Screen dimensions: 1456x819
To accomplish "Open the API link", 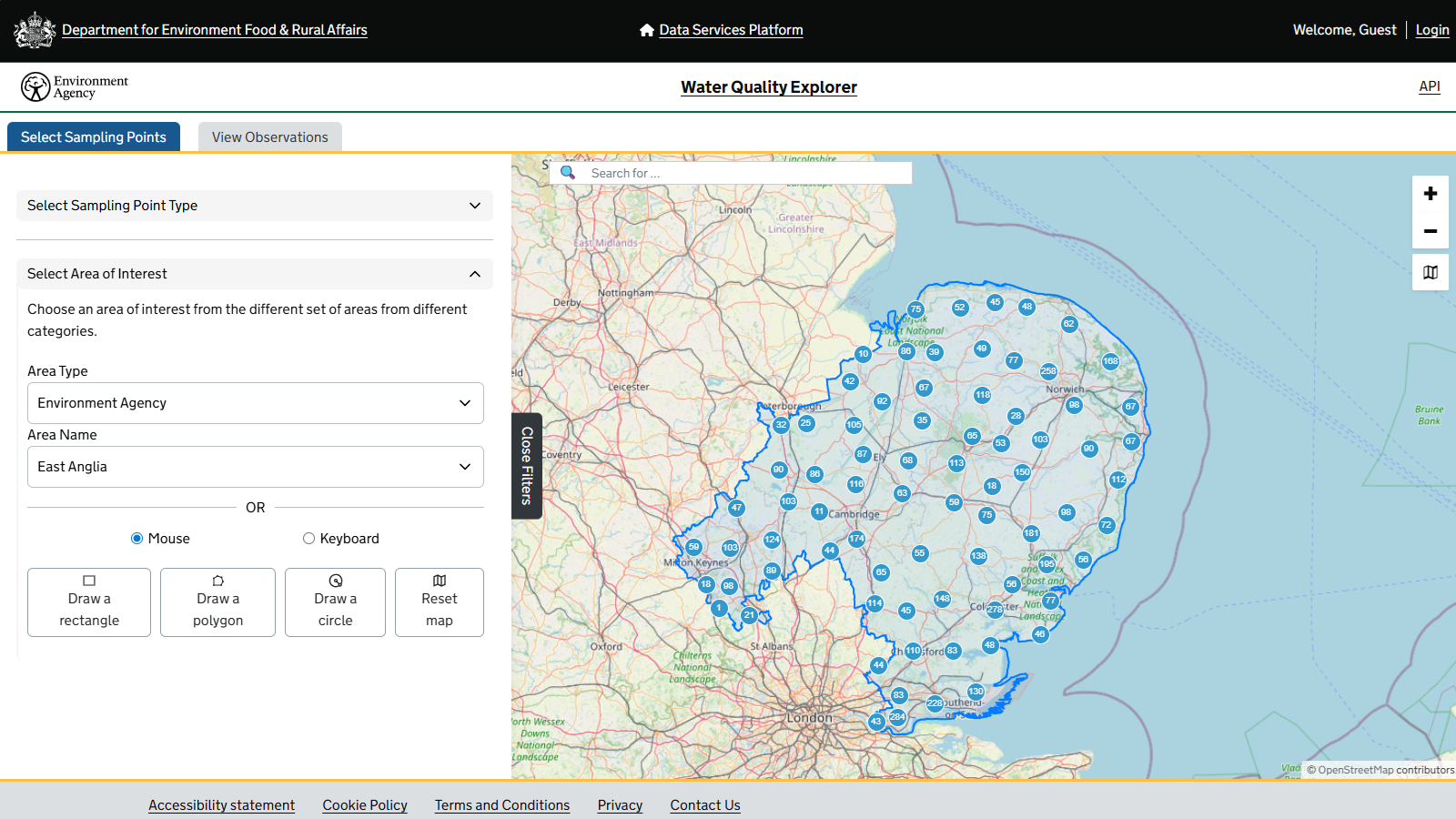I will pos(1429,86).
